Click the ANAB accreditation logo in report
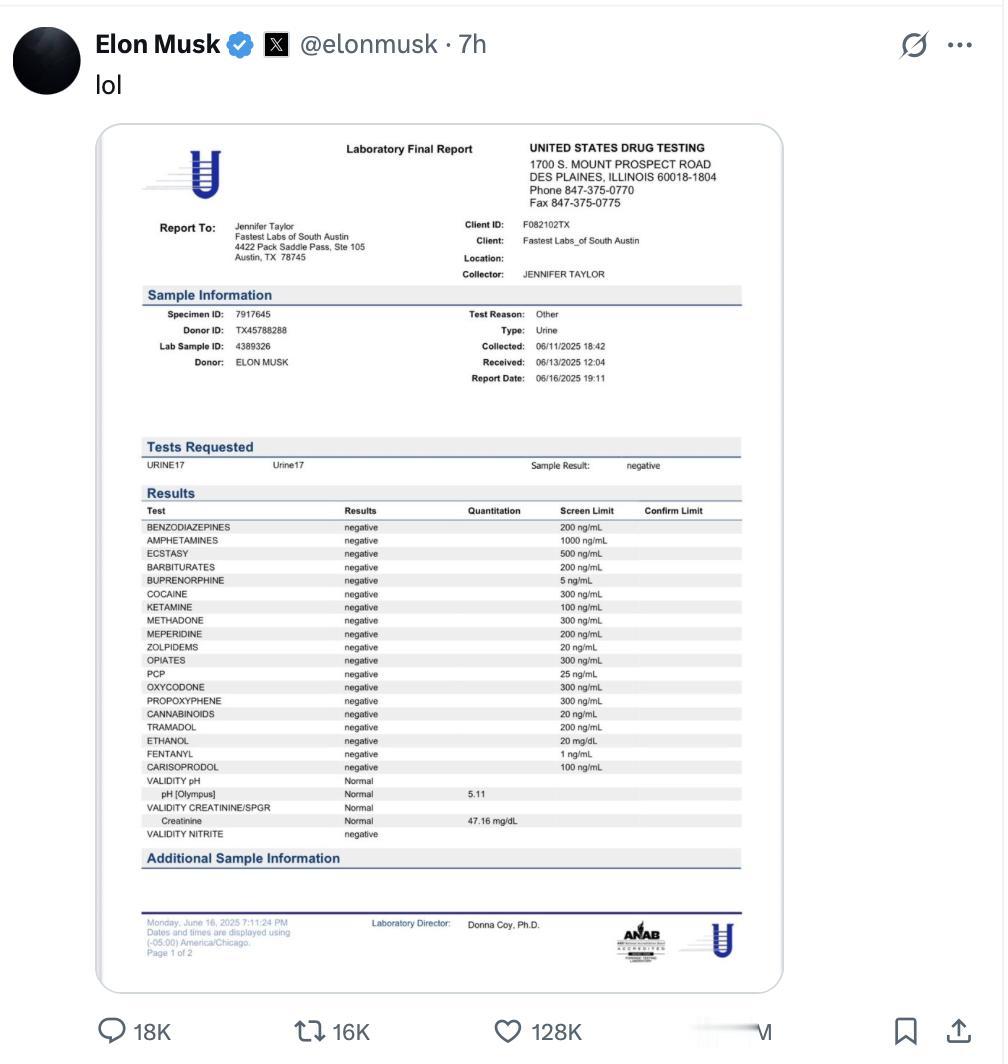 (x=641, y=939)
